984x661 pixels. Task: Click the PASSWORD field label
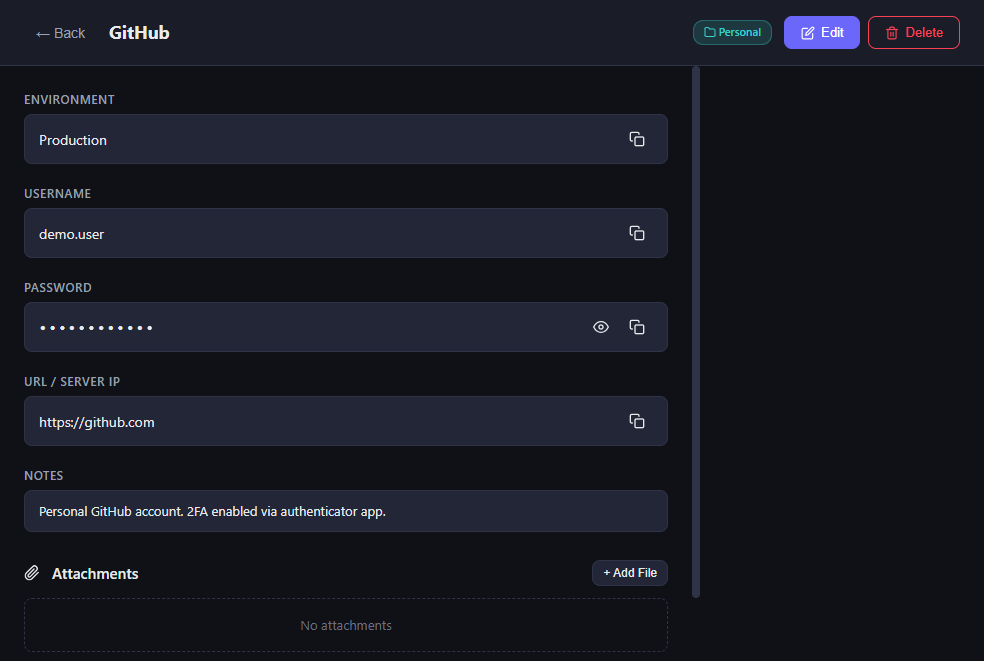(x=58, y=288)
